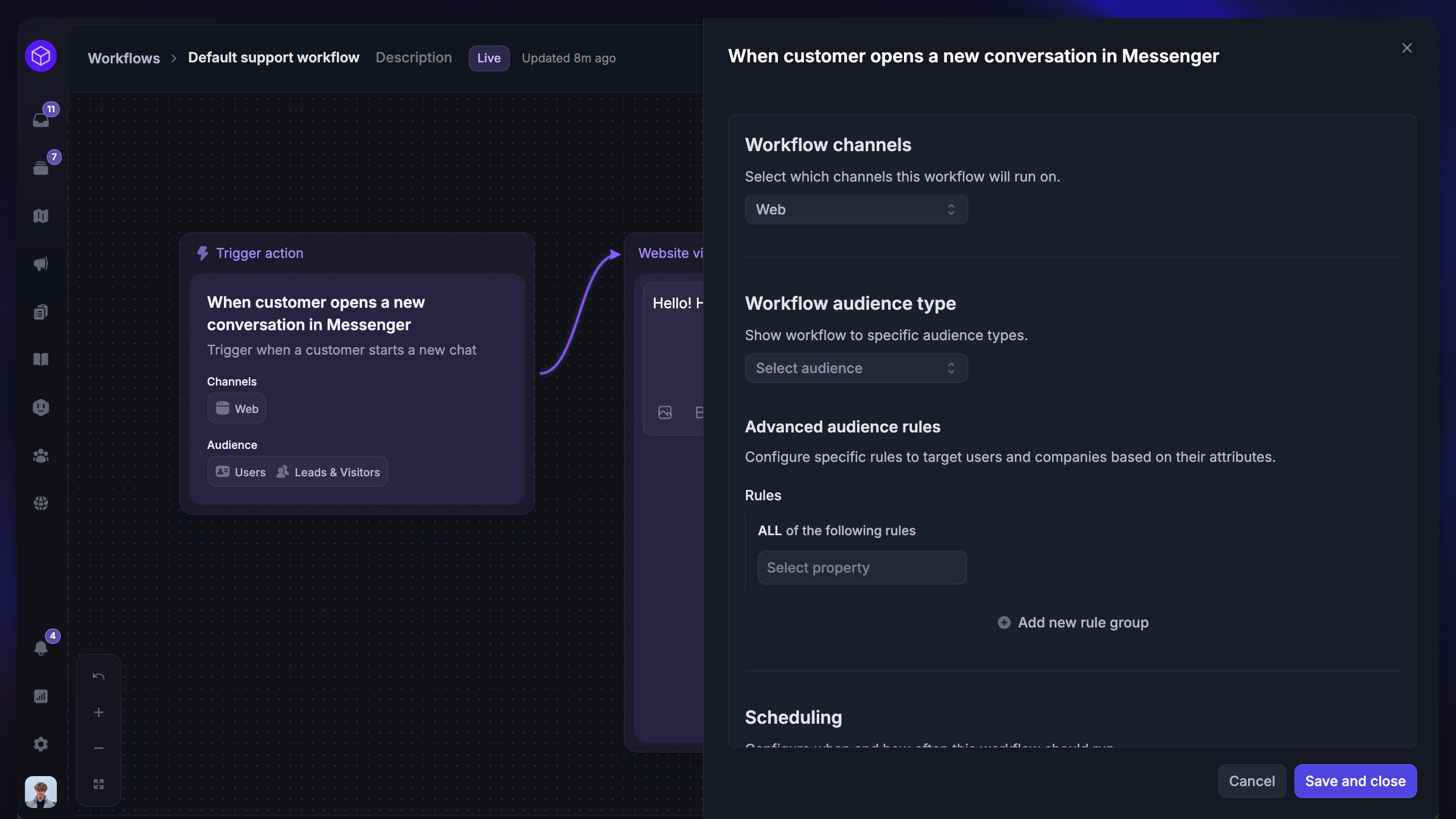Click the Live status badge
Screen dimensions: 1456x819
[x=488, y=58]
